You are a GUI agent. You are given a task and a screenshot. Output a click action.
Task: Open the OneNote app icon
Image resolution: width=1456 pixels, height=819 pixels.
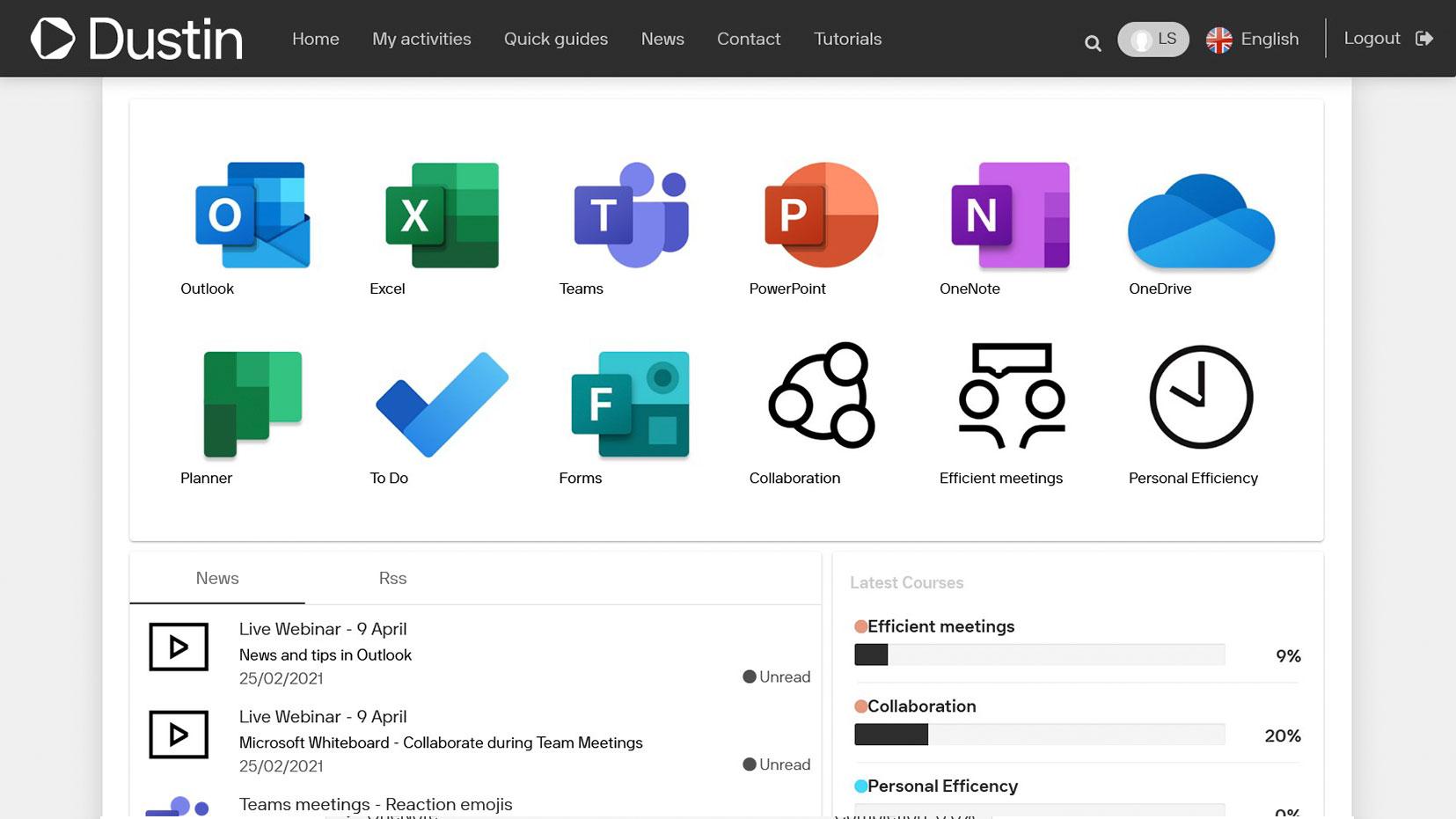1010,215
